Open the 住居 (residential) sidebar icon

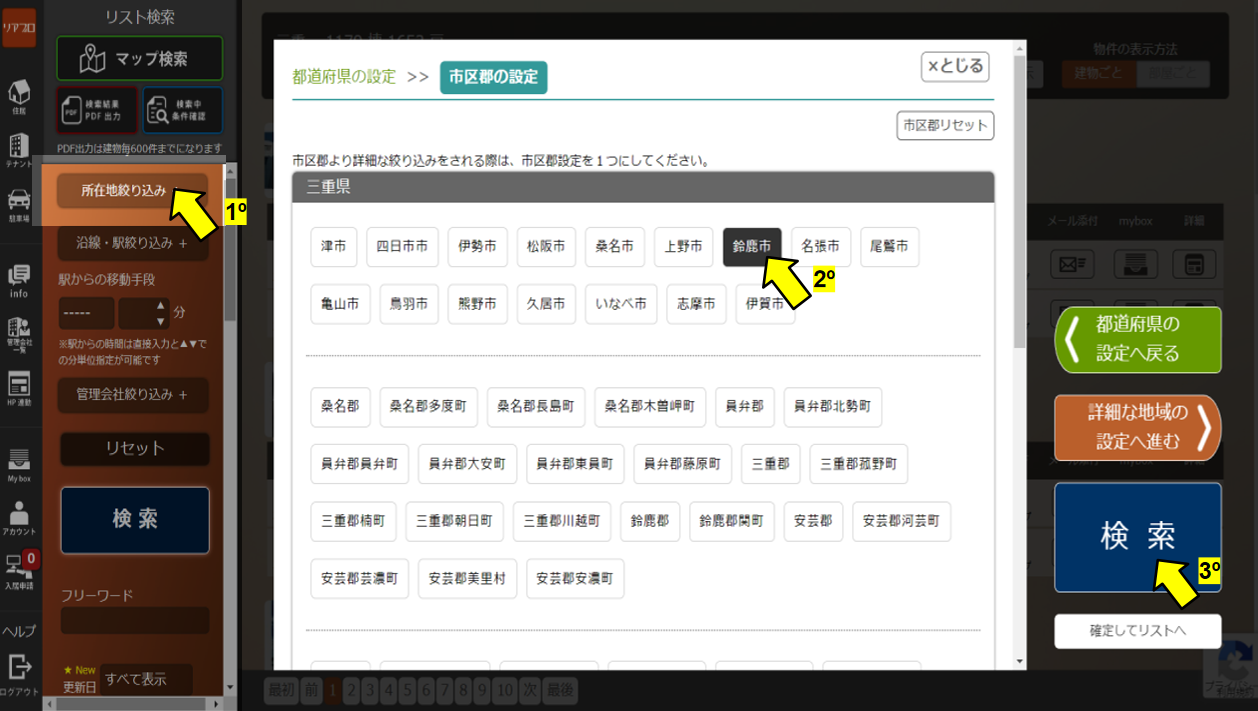tap(19, 96)
